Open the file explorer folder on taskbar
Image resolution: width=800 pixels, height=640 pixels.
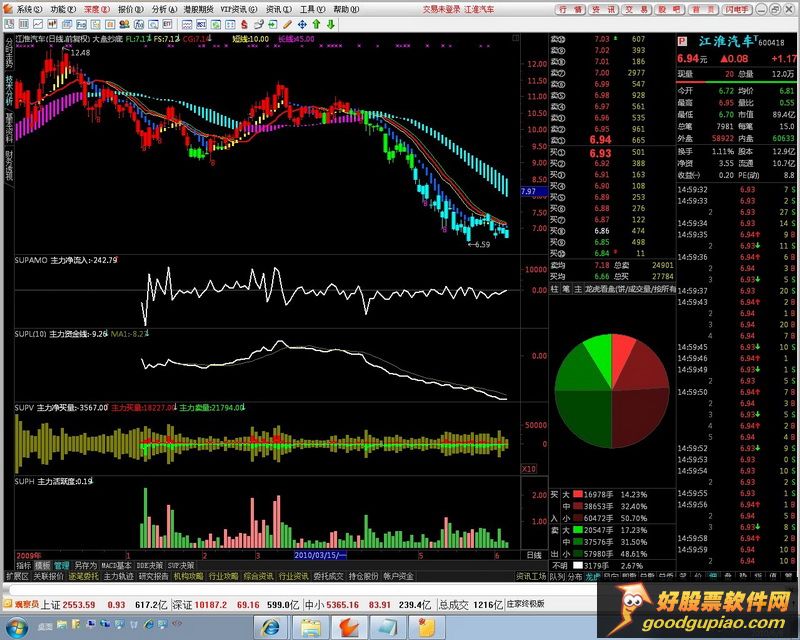pos(310,627)
